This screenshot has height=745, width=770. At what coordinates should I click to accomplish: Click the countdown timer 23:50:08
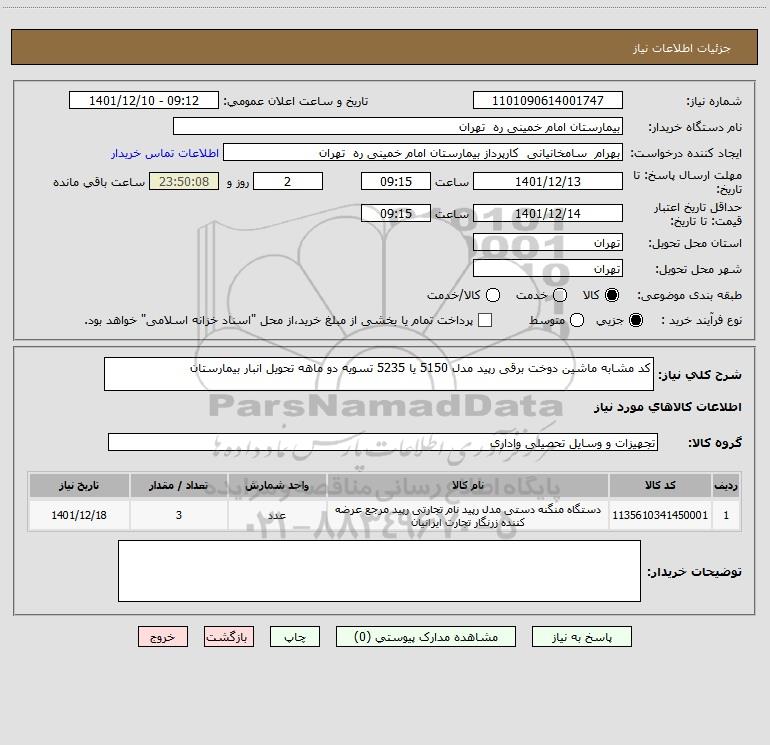tap(184, 181)
